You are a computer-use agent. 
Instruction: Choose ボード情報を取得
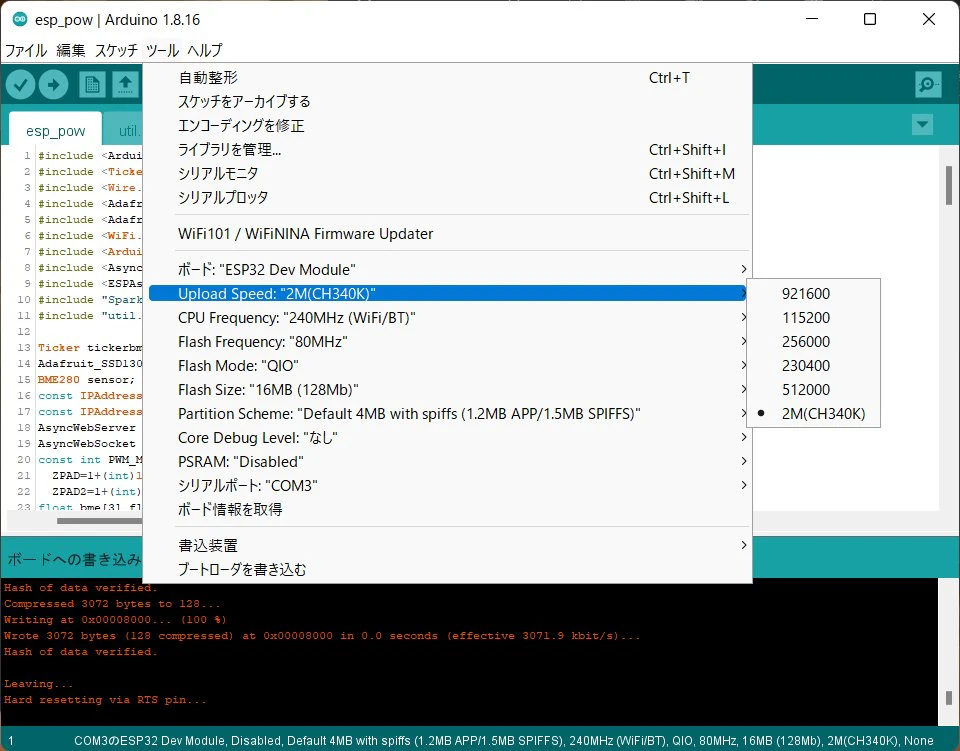[x=449, y=509]
